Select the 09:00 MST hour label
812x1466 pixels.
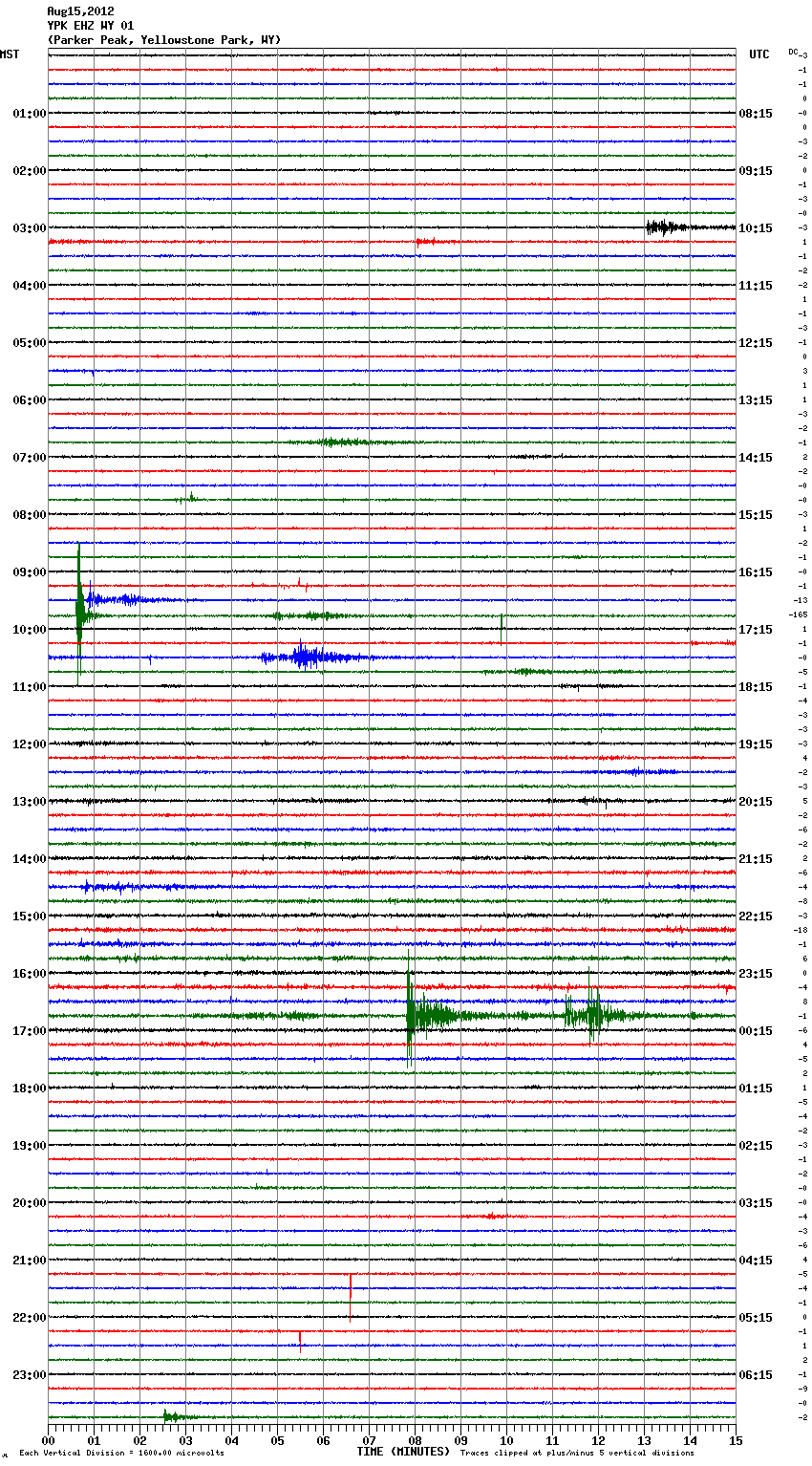coord(29,572)
